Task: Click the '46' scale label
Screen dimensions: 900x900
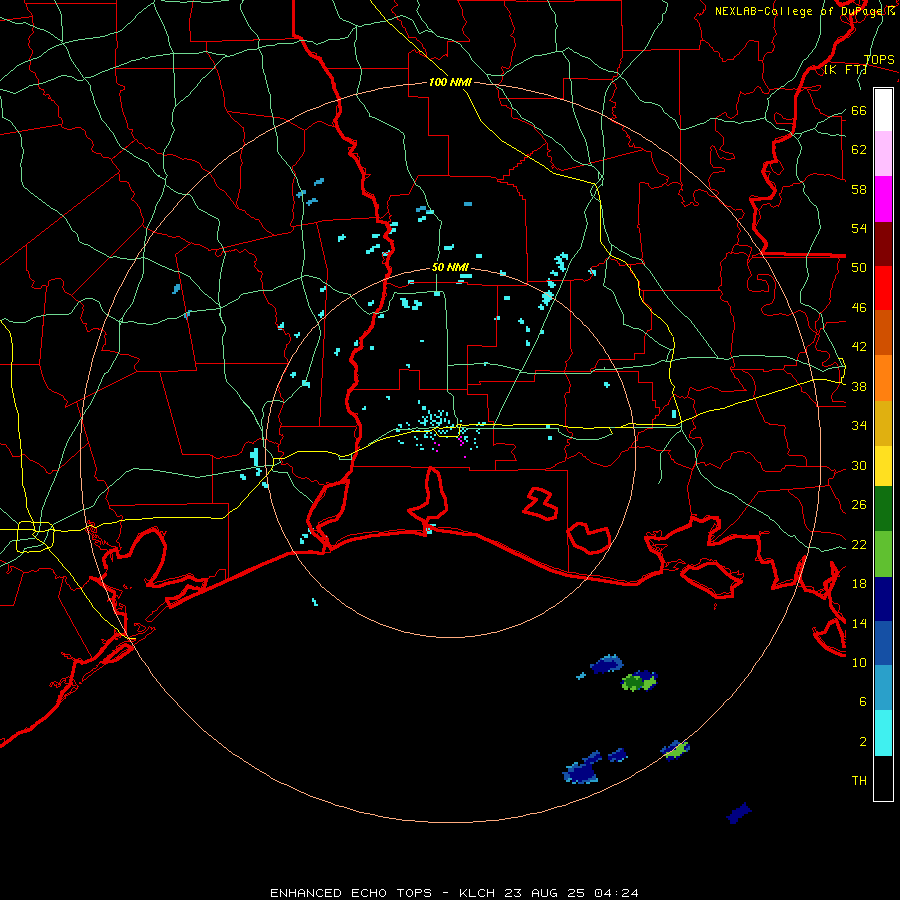Action: click(x=859, y=307)
